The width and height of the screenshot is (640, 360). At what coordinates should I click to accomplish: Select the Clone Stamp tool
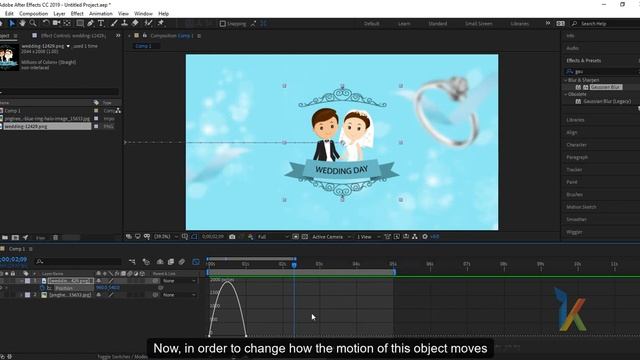coord(124,24)
